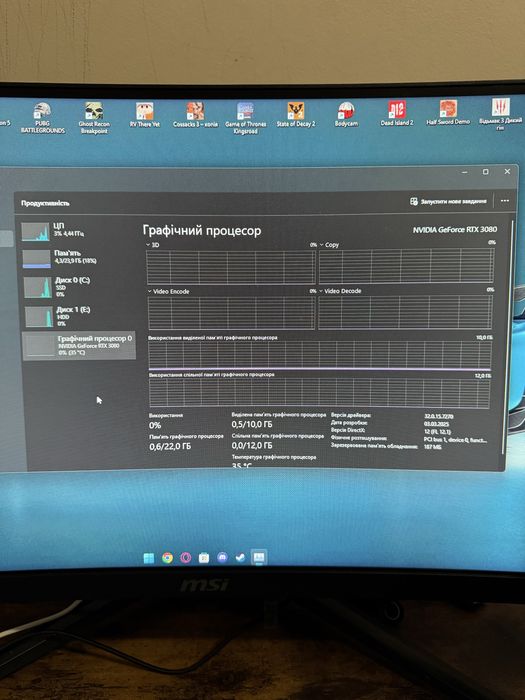Click the 0,5/10,0 ГБ dedicated memory value
Viewport: 525px width, 700px height.
click(252, 424)
